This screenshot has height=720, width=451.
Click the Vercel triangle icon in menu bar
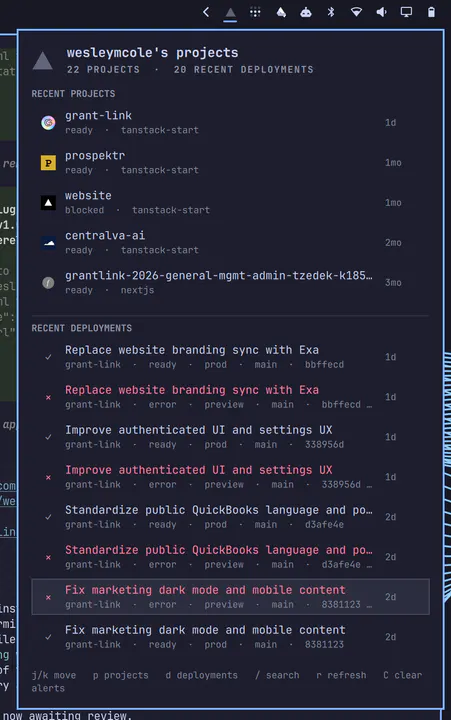(x=231, y=12)
